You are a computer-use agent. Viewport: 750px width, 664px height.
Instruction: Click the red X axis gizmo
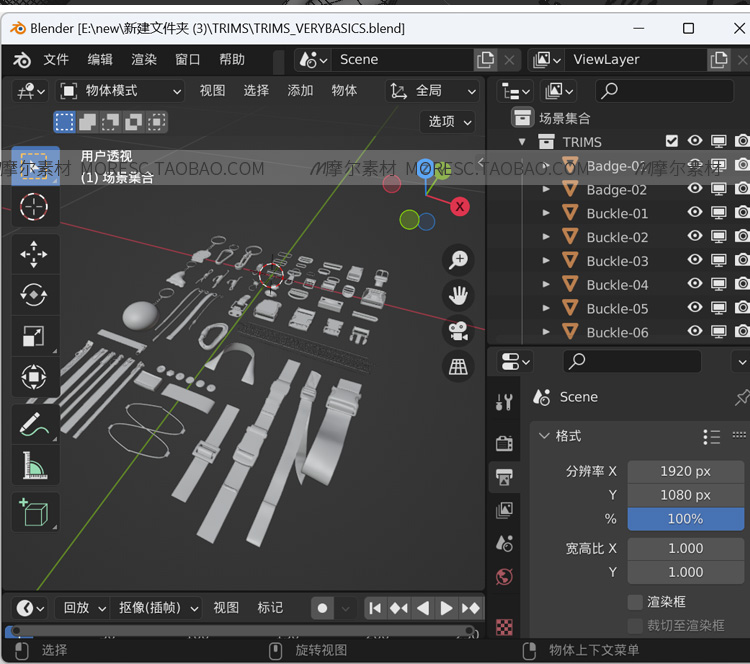(460, 207)
